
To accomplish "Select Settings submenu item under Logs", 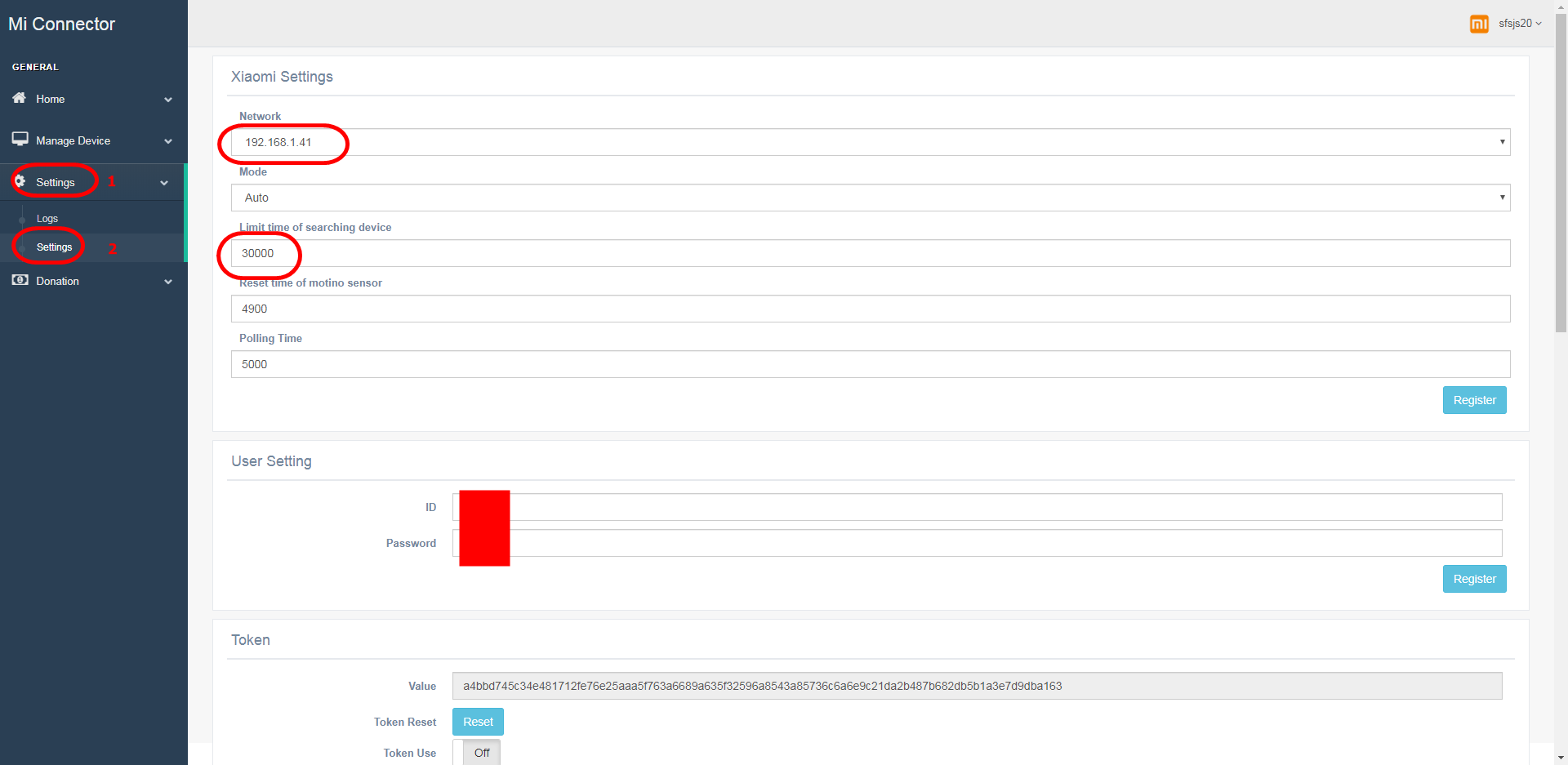I will pos(54,247).
